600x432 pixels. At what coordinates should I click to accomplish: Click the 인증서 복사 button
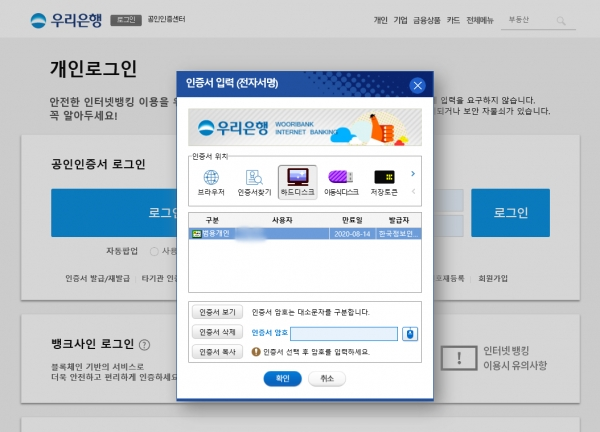217,352
